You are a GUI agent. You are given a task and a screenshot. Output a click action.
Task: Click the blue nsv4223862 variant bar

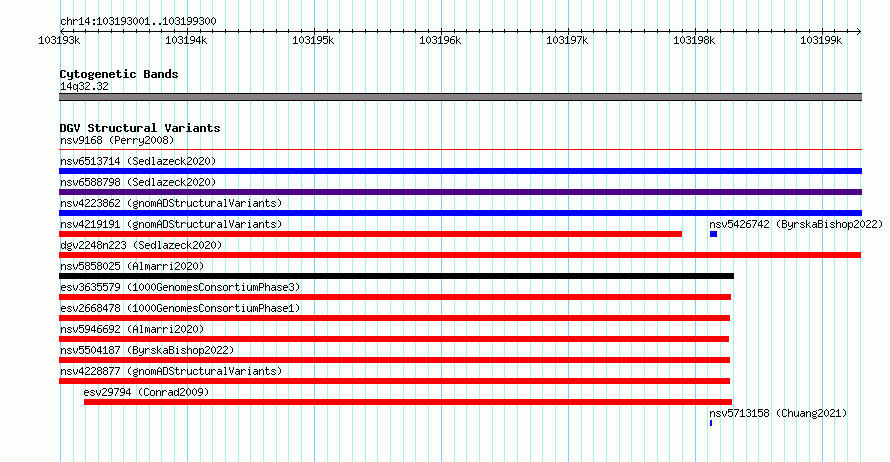click(460, 213)
